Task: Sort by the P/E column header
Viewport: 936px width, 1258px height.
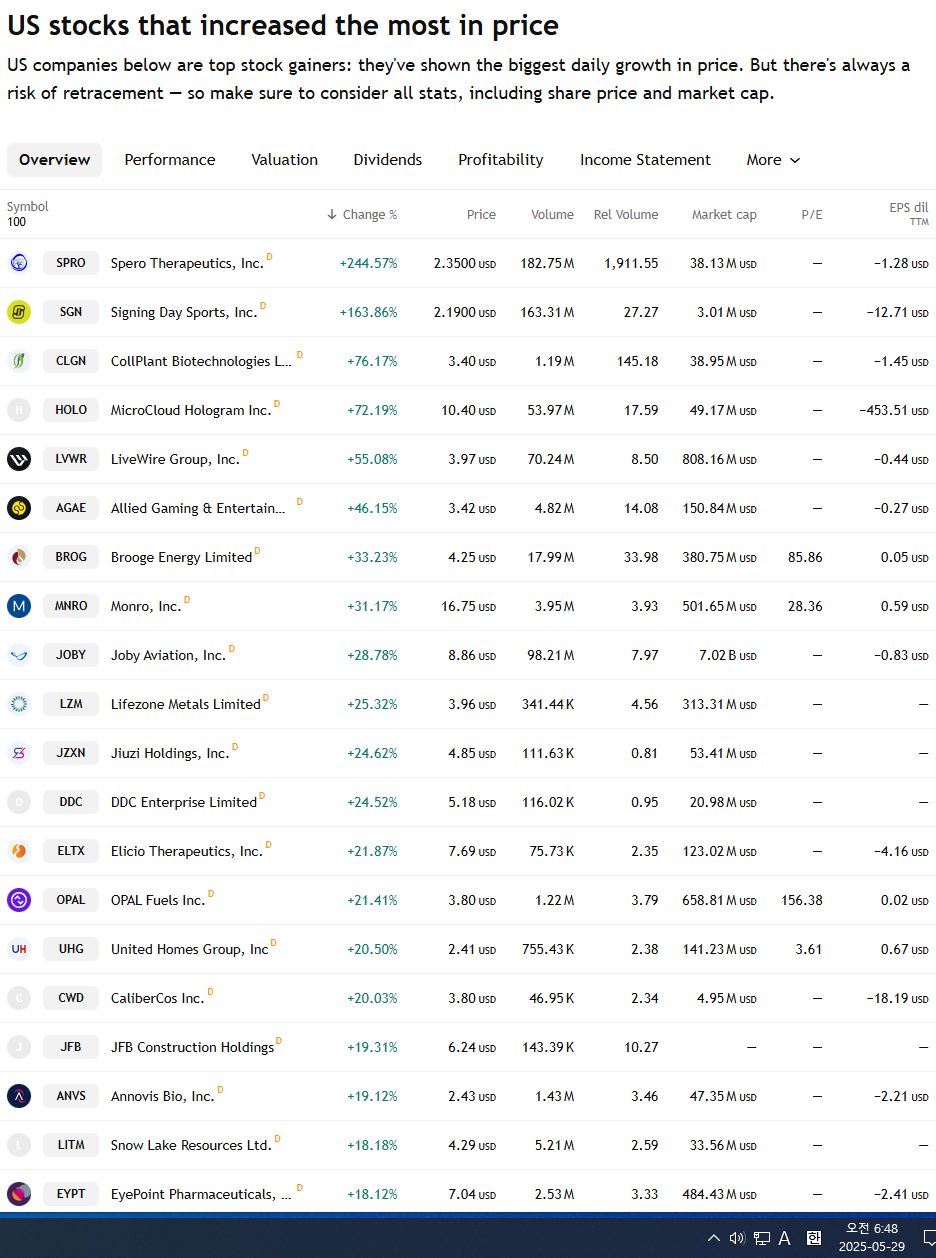Action: pos(812,215)
